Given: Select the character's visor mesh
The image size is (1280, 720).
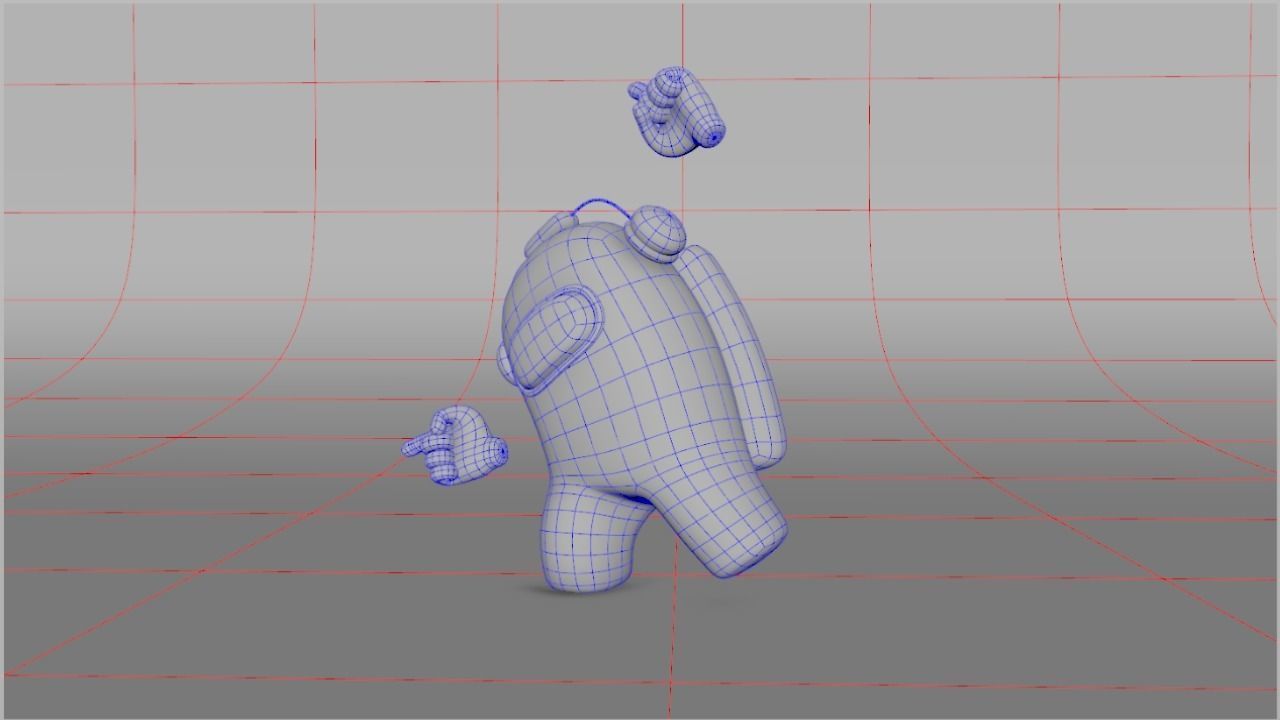Looking at the screenshot, I should 554,339.
